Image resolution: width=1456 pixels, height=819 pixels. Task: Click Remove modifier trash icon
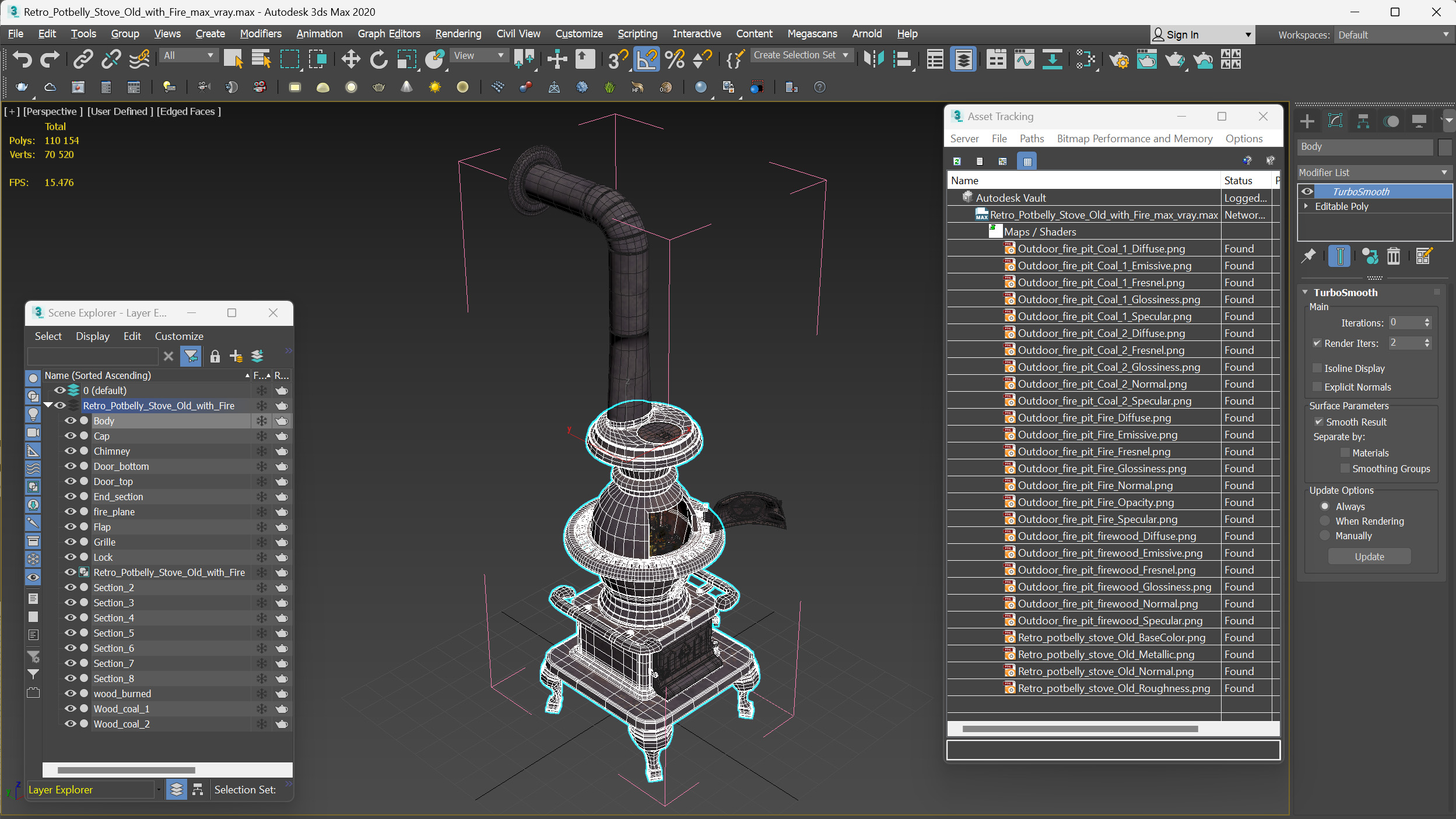click(x=1393, y=256)
